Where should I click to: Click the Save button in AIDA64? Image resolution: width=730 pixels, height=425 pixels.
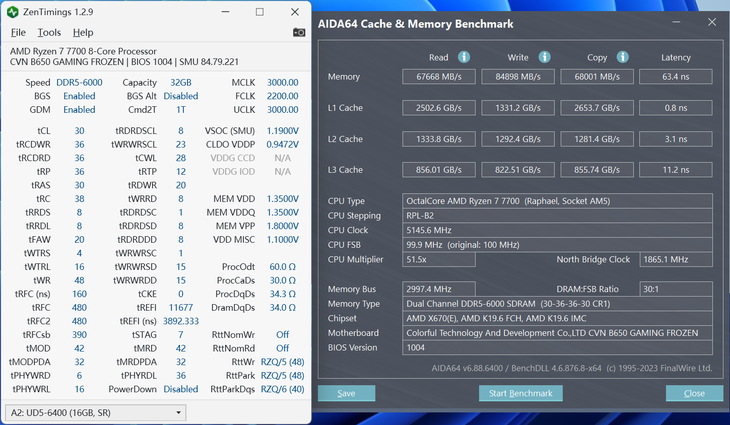tap(346, 393)
